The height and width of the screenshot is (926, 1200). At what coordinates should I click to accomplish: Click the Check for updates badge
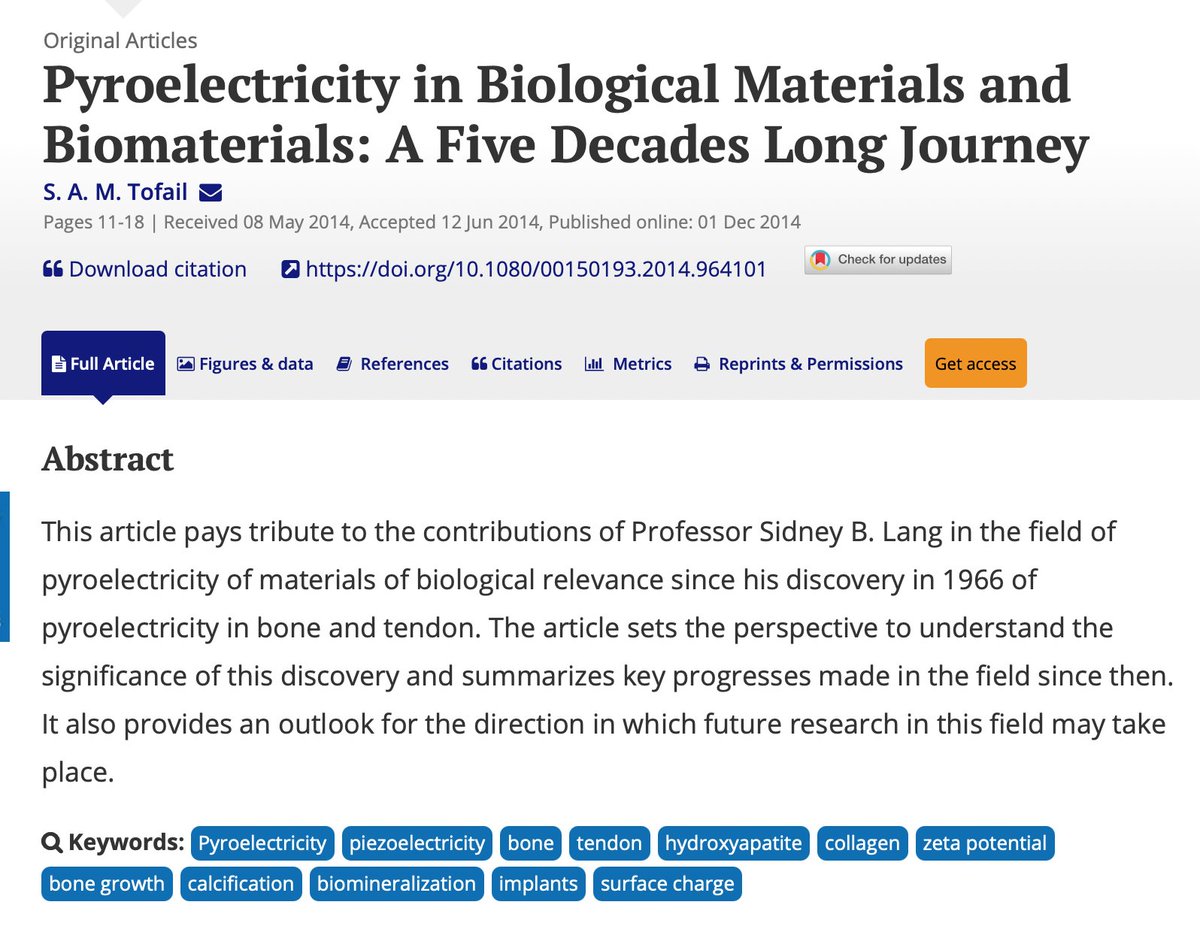click(879, 260)
